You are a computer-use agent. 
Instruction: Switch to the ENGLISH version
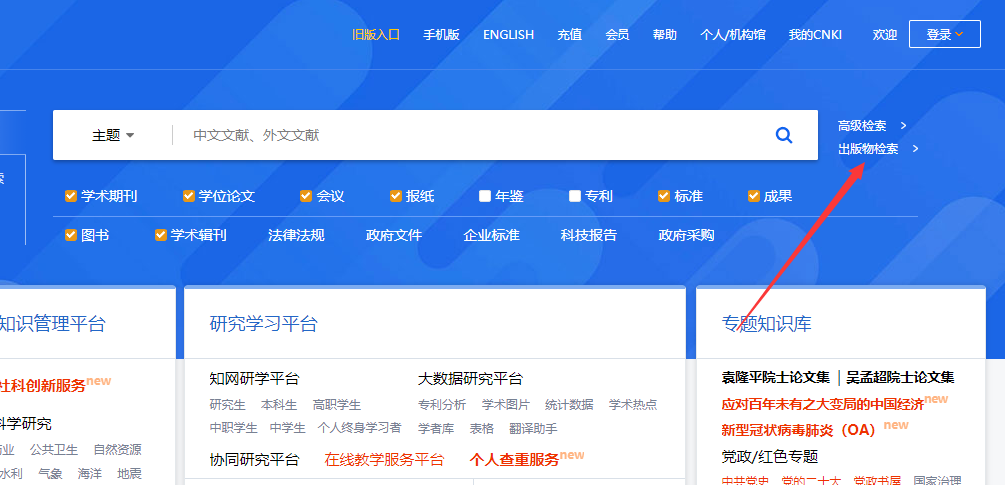[508, 35]
